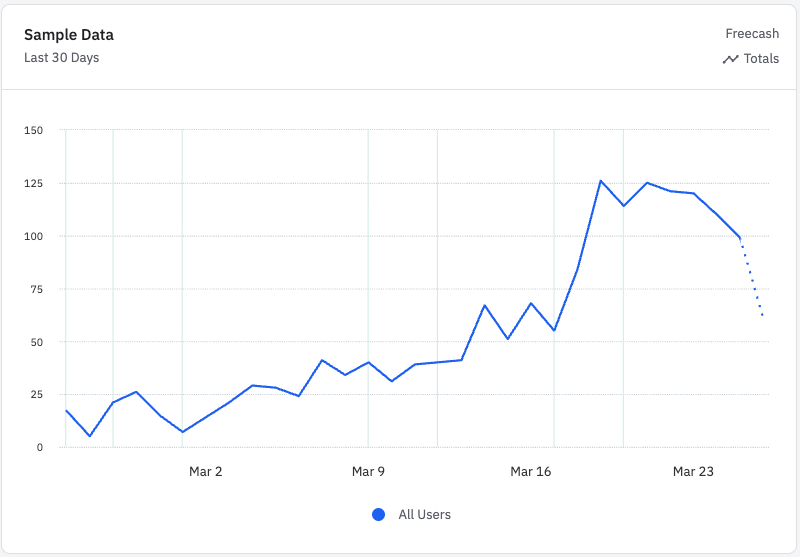Click the Freecash label
This screenshot has width=800, height=557.
(x=752, y=34)
